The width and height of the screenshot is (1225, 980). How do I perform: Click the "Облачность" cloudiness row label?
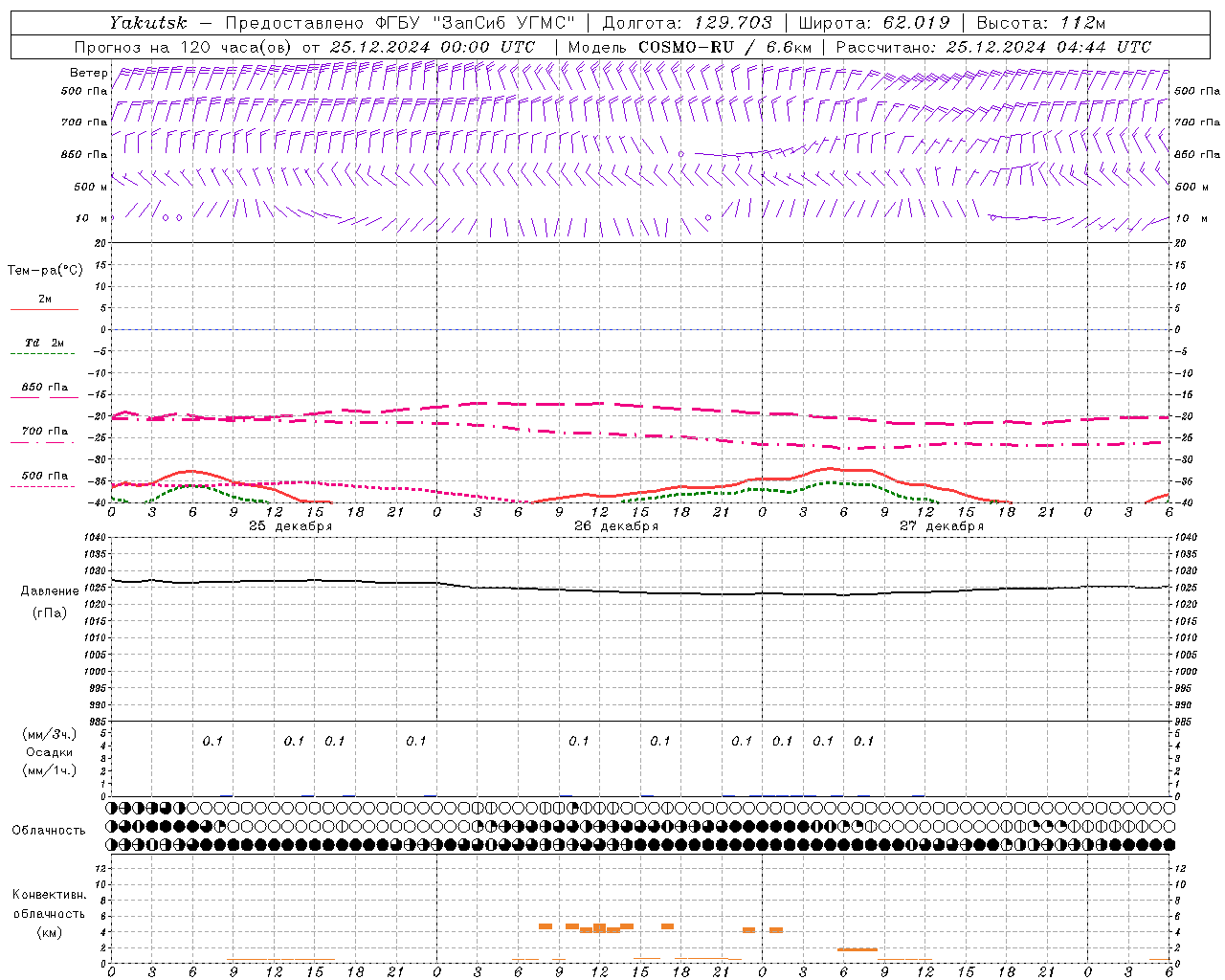(49, 831)
